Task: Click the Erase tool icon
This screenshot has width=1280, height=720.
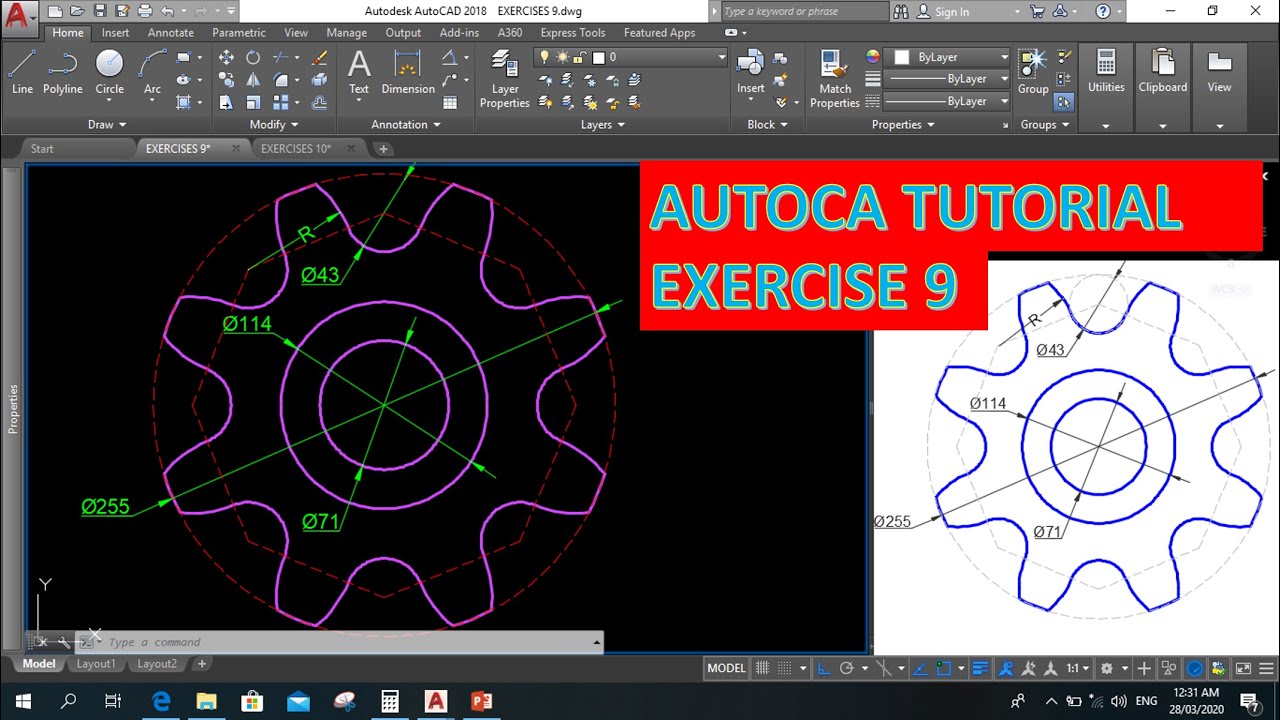Action: point(320,58)
